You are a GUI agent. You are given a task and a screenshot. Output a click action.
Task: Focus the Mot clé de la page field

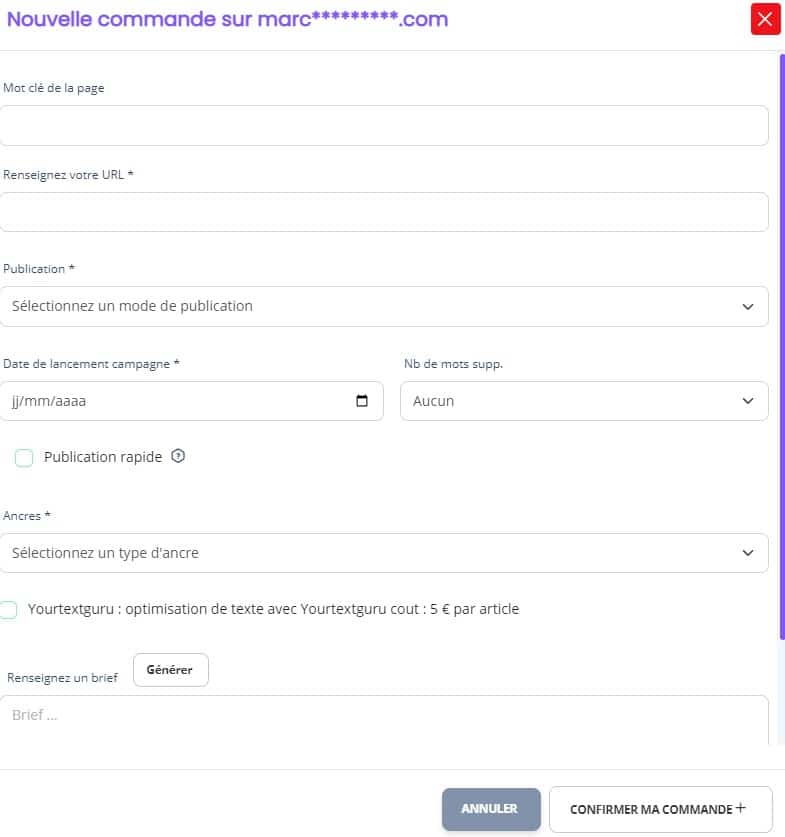[x=384, y=125]
